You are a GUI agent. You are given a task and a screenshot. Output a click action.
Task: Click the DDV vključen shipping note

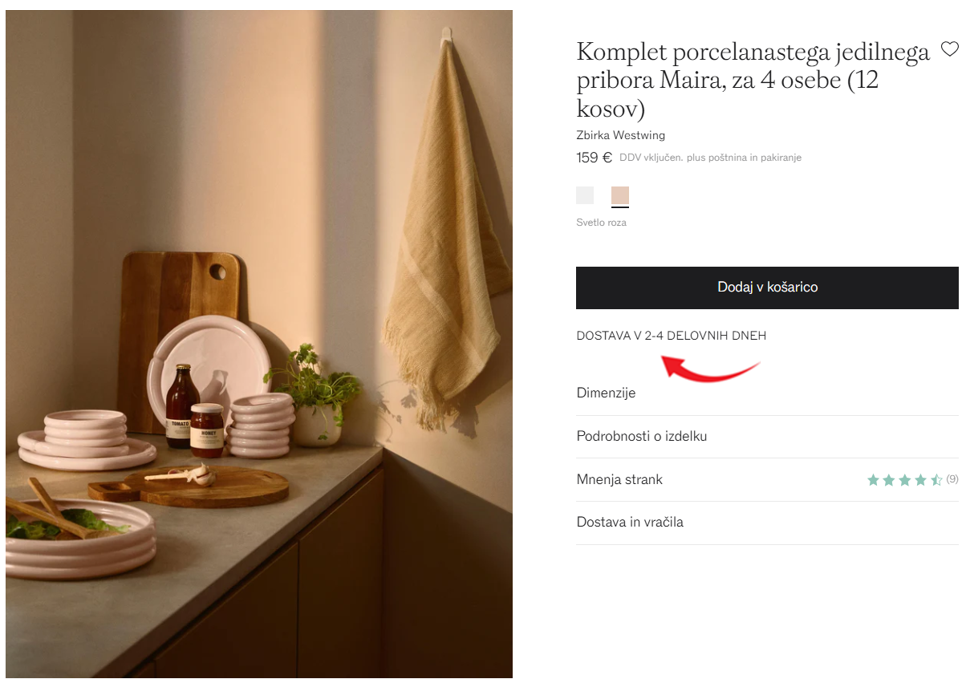710,158
